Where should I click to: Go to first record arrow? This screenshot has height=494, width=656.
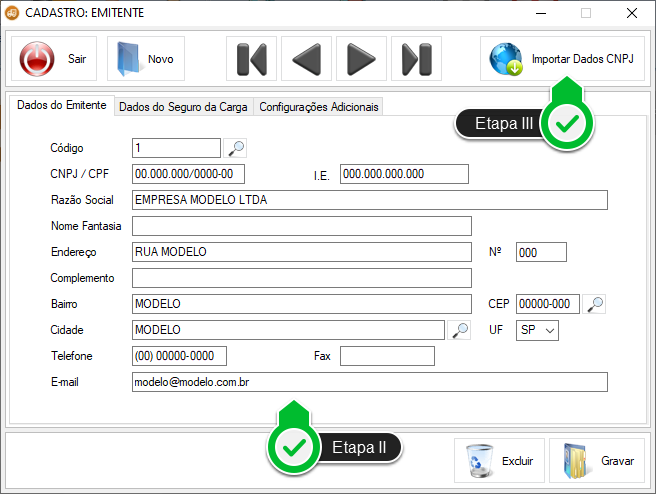251,59
